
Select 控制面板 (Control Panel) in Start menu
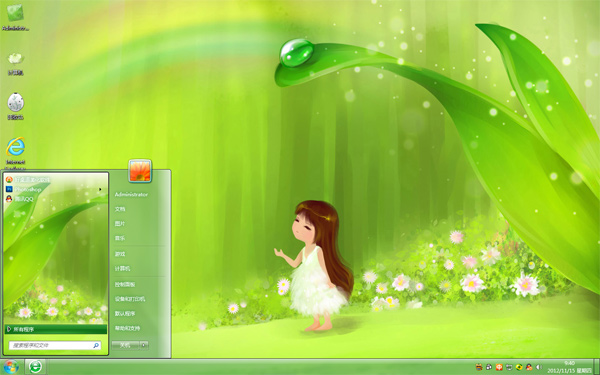(125, 285)
